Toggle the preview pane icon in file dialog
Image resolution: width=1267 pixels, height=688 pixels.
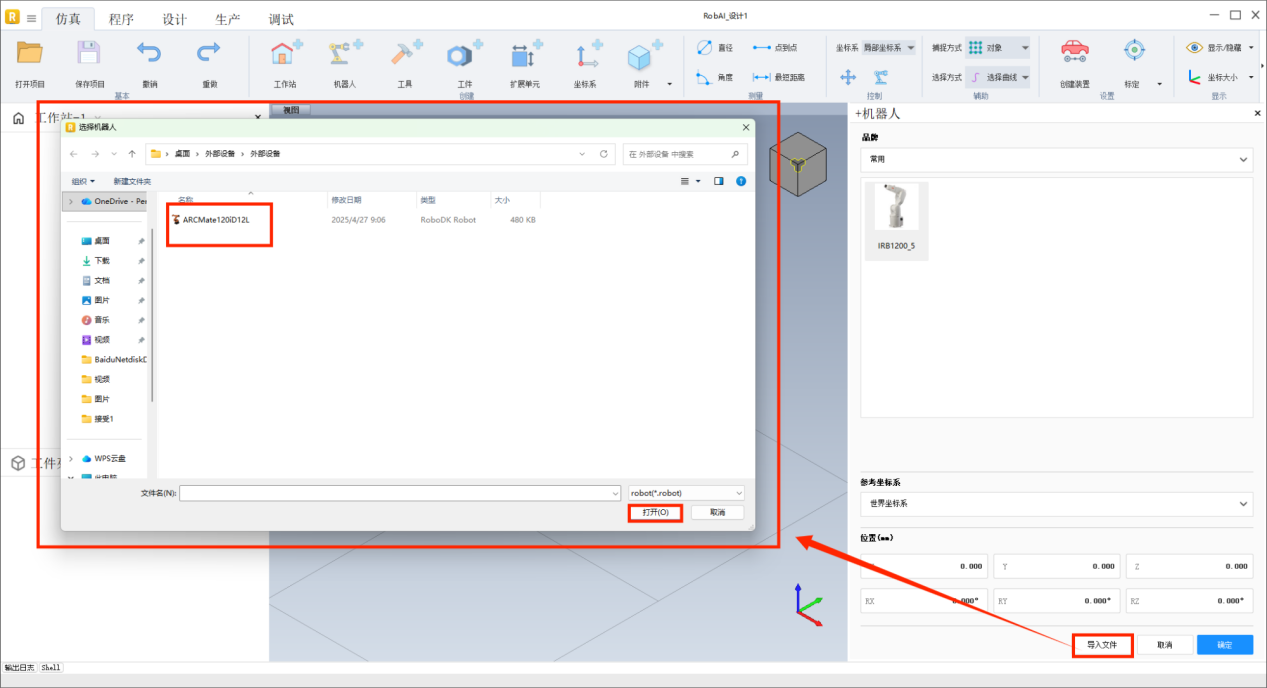[x=718, y=181]
